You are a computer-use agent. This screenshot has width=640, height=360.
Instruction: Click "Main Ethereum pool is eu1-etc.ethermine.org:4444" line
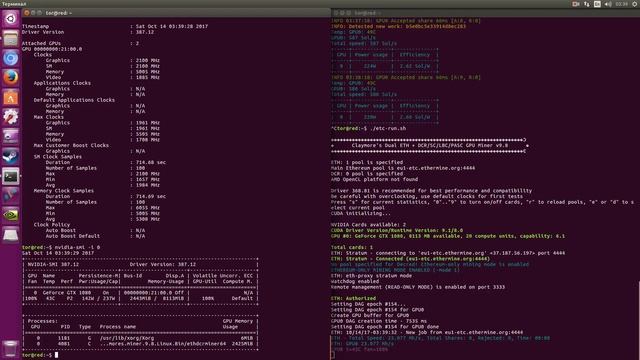coord(402,168)
